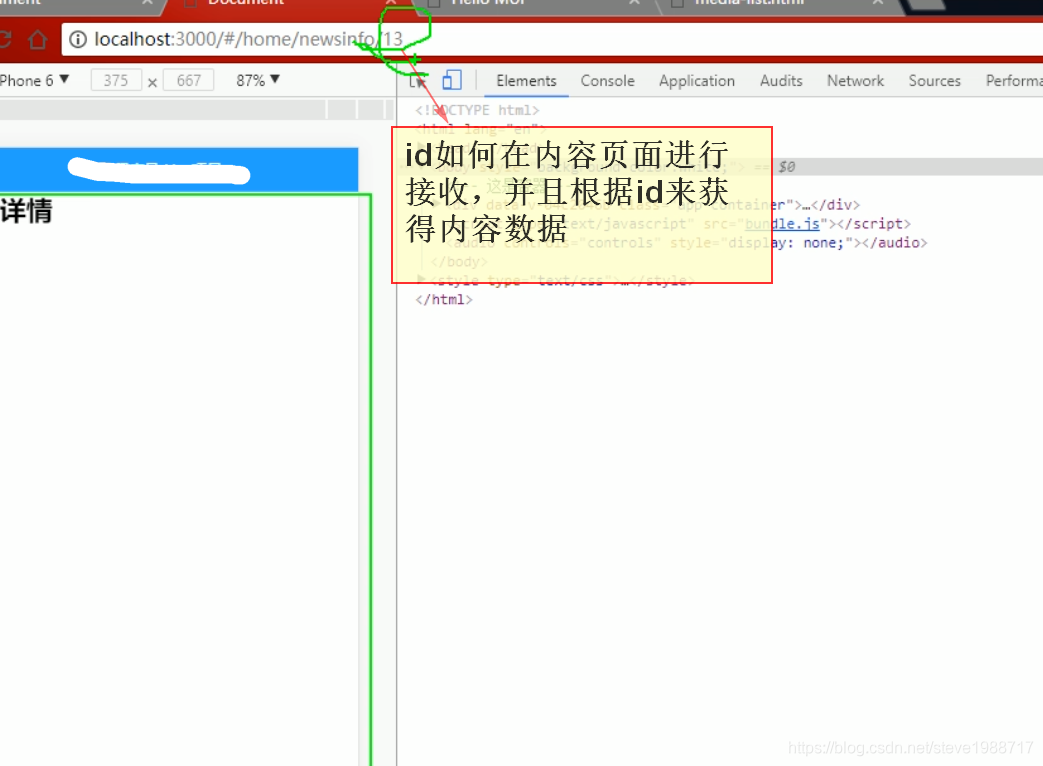1043x766 pixels.
Task: Switch to the Application tab
Action: click(x=696, y=81)
